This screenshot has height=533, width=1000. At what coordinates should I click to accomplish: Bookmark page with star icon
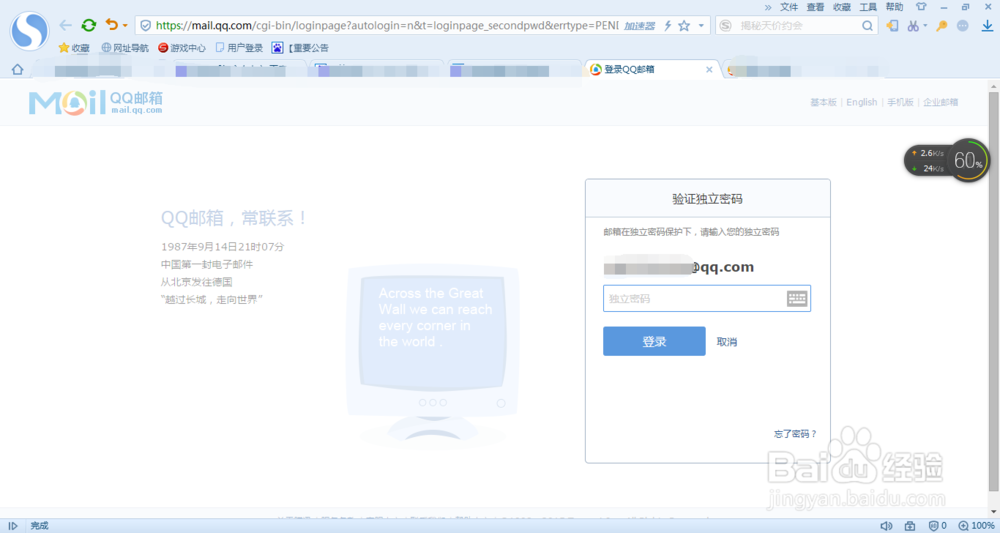click(x=684, y=26)
